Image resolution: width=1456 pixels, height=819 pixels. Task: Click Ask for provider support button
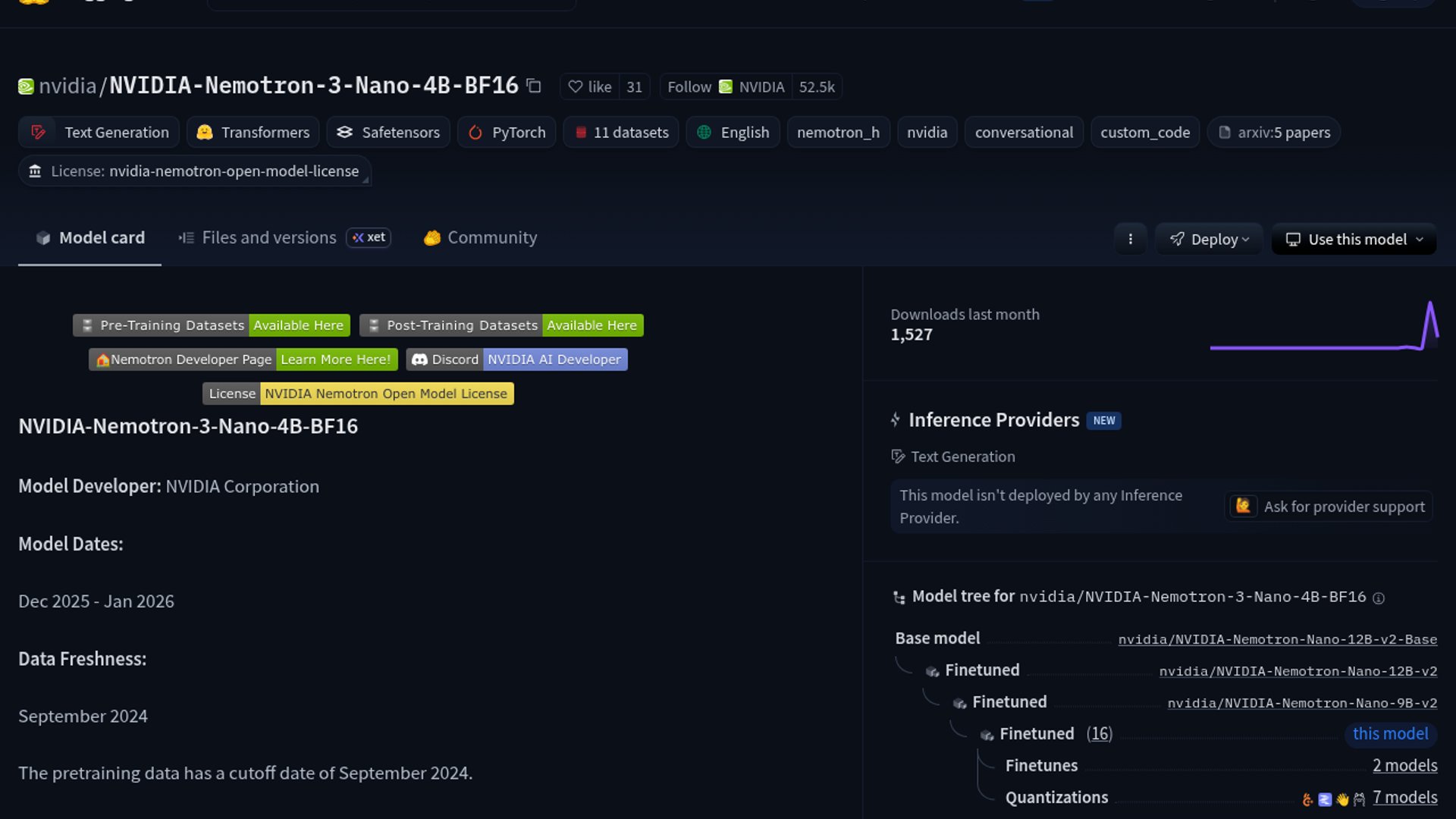(x=1329, y=507)
